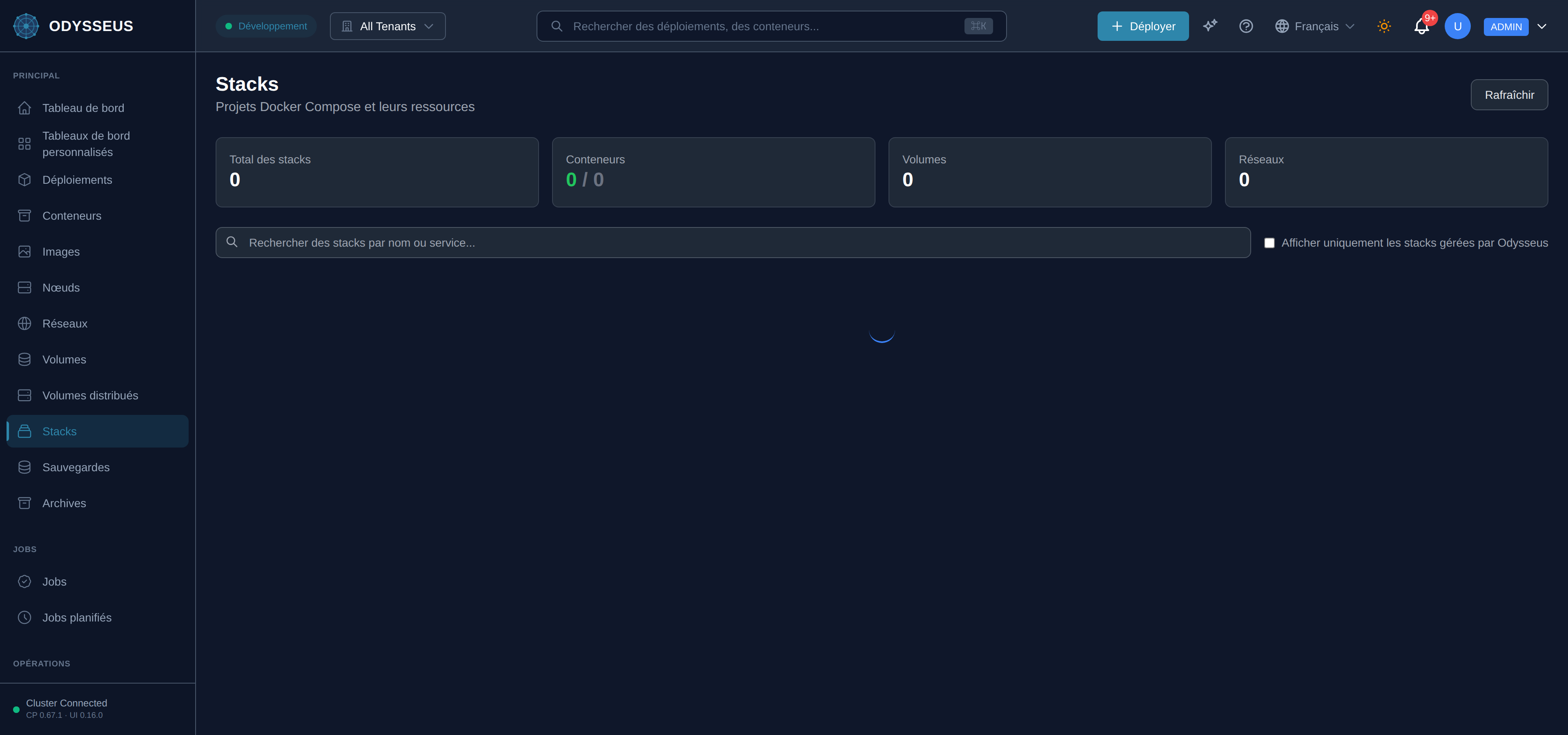Click the Cluster Connected status text
1568x735 pixels.
tap(66, 703)
